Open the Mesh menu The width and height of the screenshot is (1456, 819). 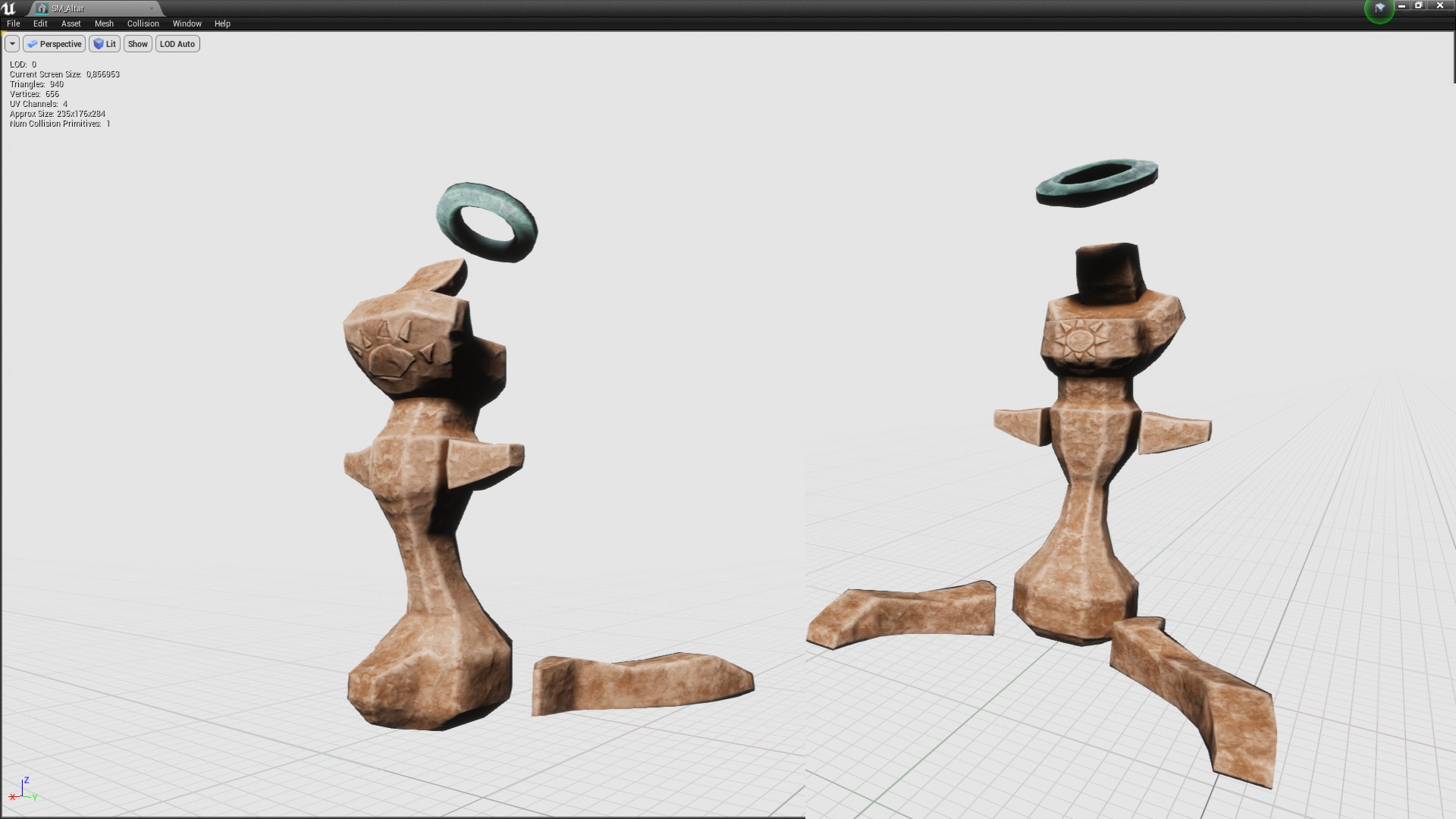[x=104, y=24]
